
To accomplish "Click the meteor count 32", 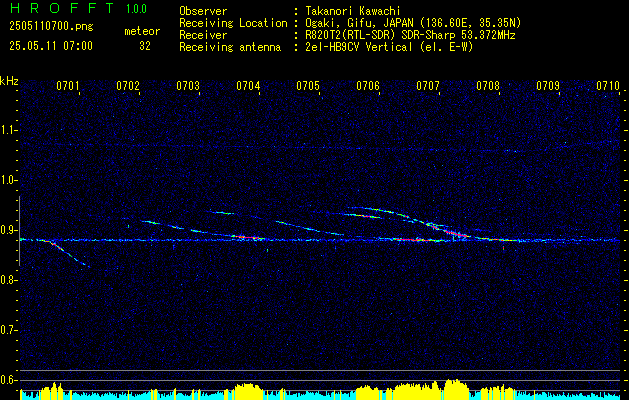I will coord(145,46).
